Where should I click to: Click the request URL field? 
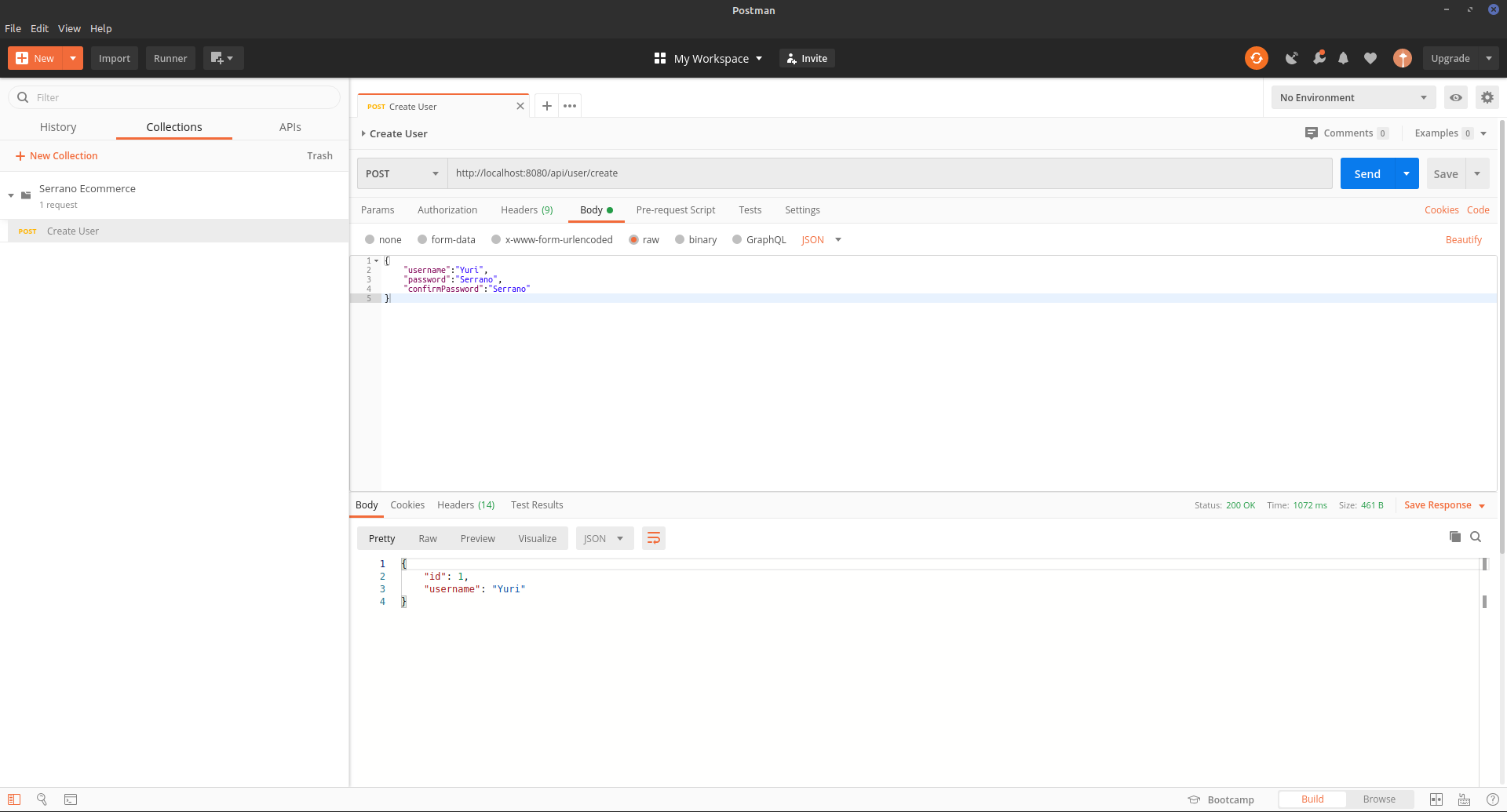[x=890, y=173]
